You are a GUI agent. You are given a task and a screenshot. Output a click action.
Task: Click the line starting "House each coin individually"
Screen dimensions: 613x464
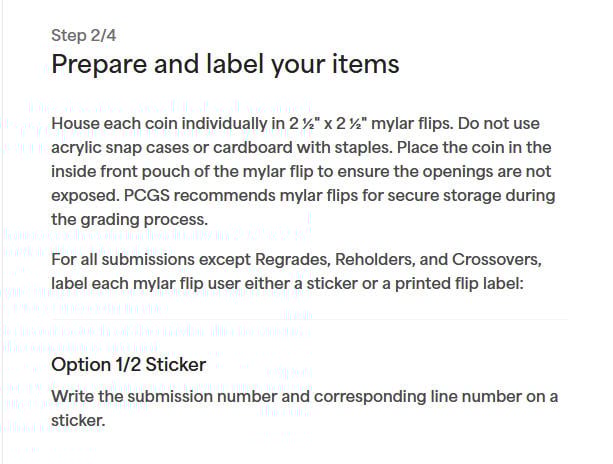click(x=296, y=124)
